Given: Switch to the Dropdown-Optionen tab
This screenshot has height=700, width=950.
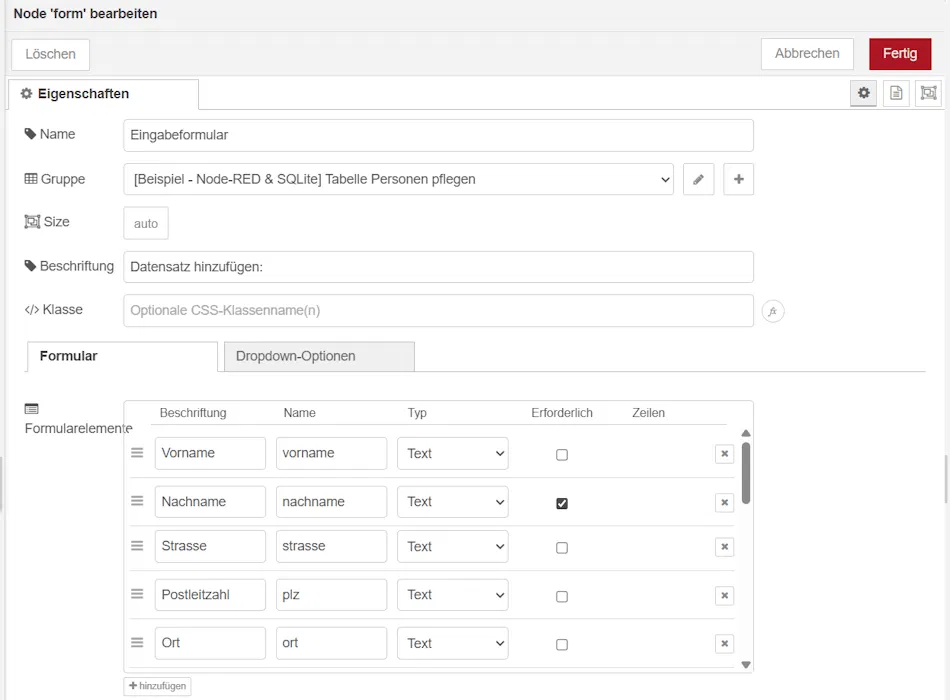Looking at the screenshot, I should 317,356.
